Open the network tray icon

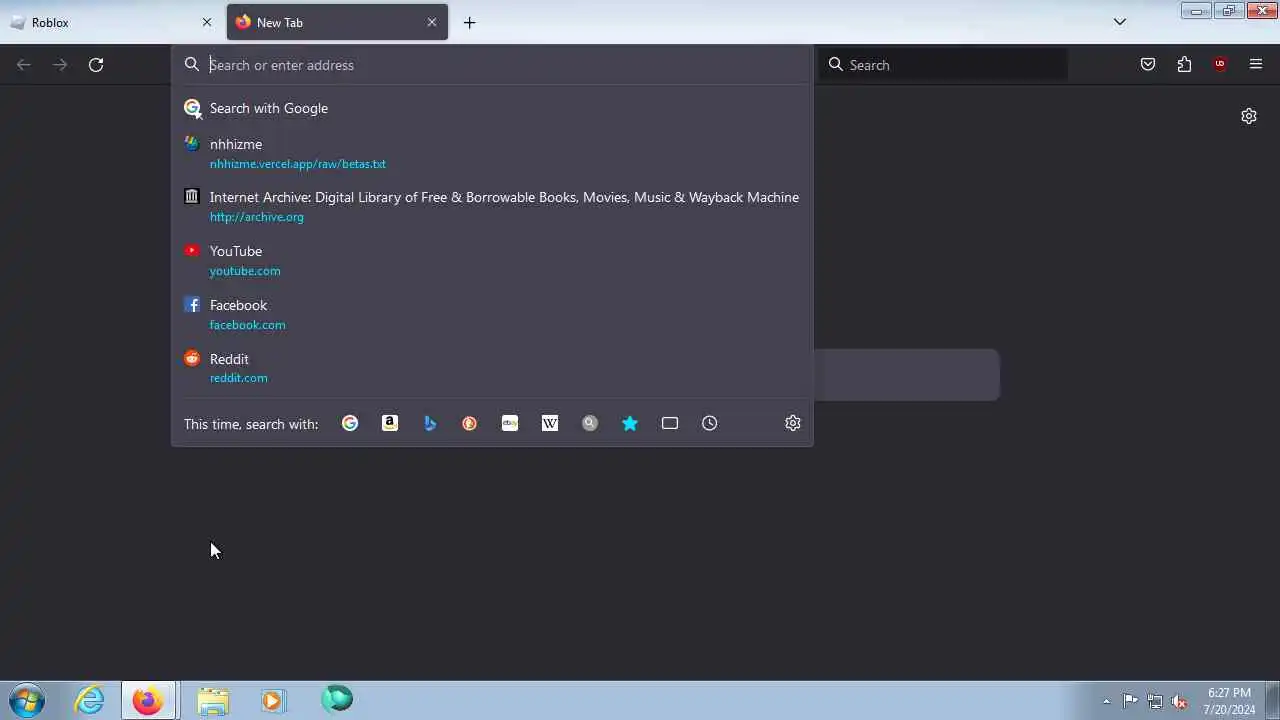[1155, 701]
